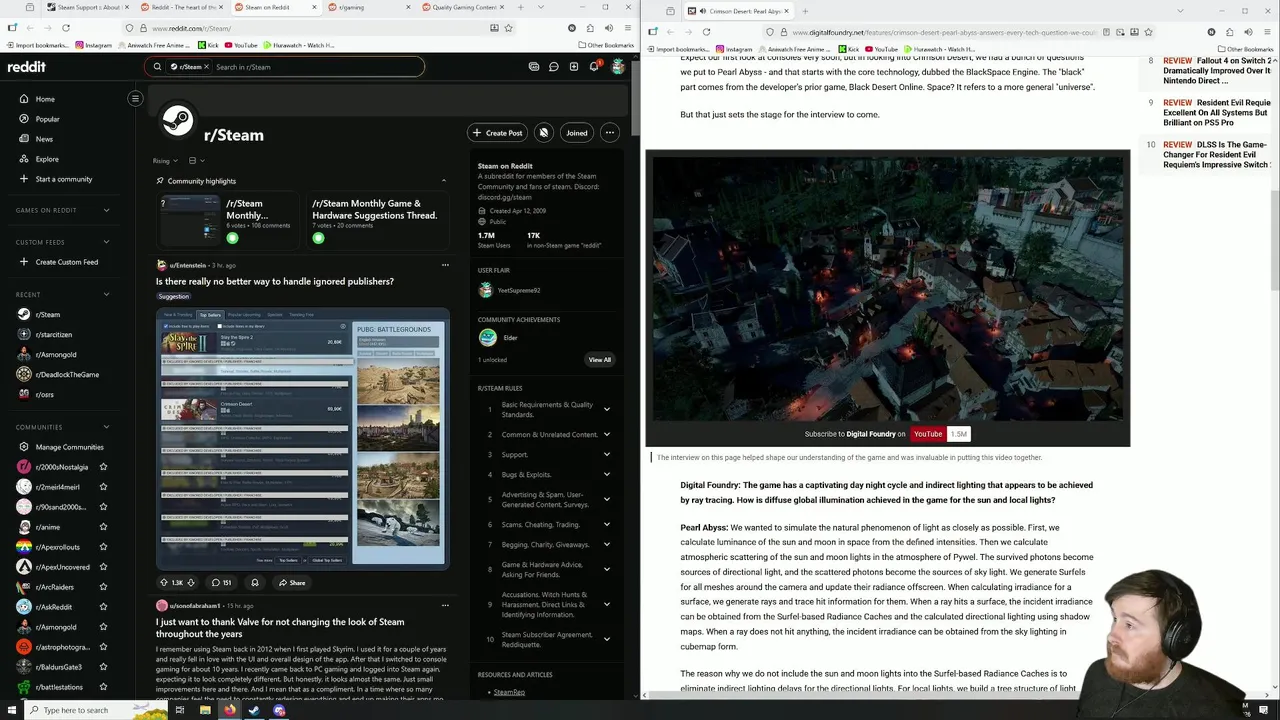Open the 151 comments on publishers post
The image size is (1280, 720).
[x=221, y=582]
